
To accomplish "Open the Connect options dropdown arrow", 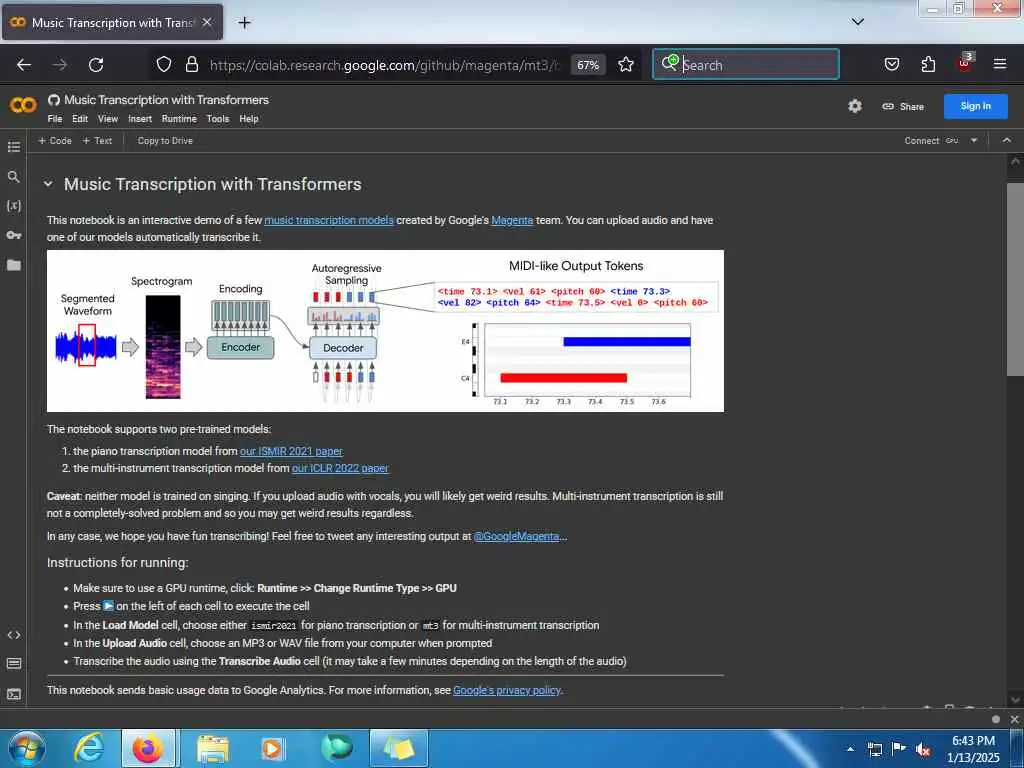I will tap(974, 140).
